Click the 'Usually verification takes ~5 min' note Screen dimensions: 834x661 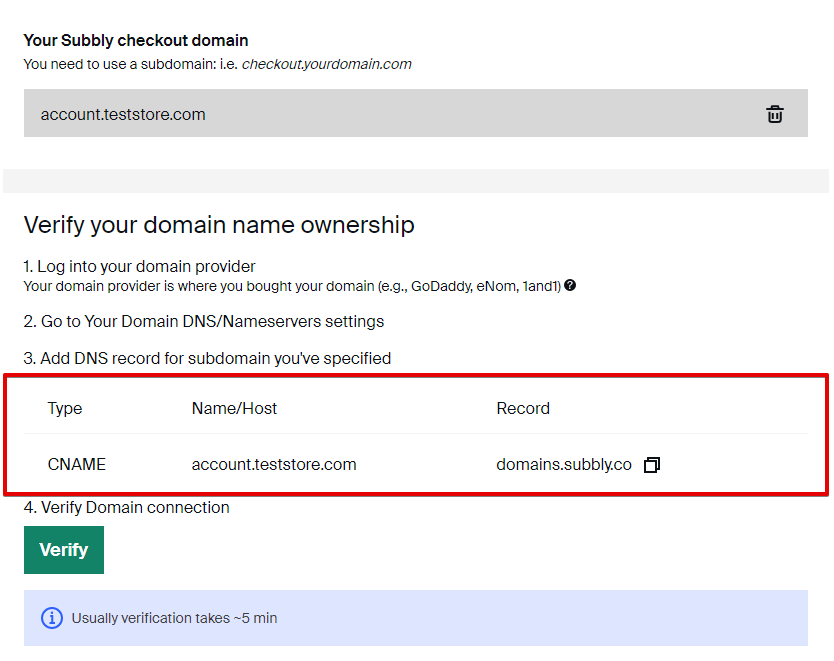point(174,618)
